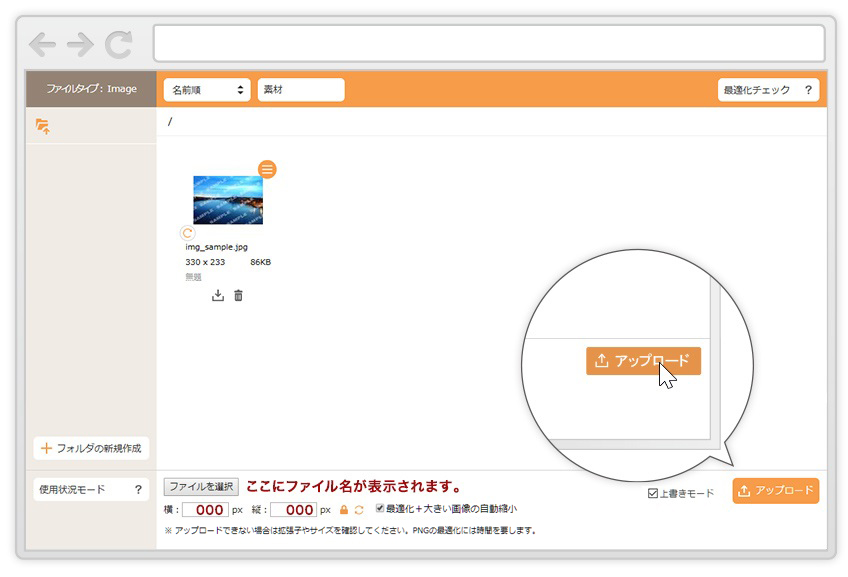Click the 最適化チェック button

[768, 90]
